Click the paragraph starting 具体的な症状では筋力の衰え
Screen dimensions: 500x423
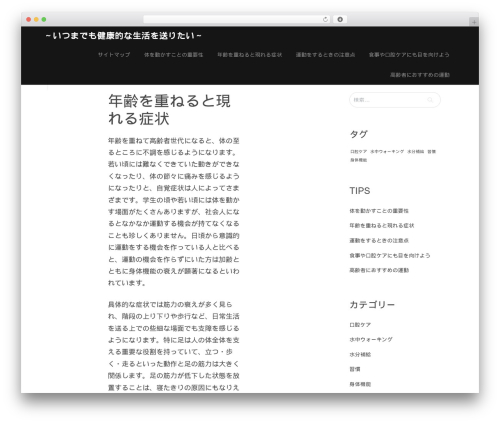tap(174, 346)
